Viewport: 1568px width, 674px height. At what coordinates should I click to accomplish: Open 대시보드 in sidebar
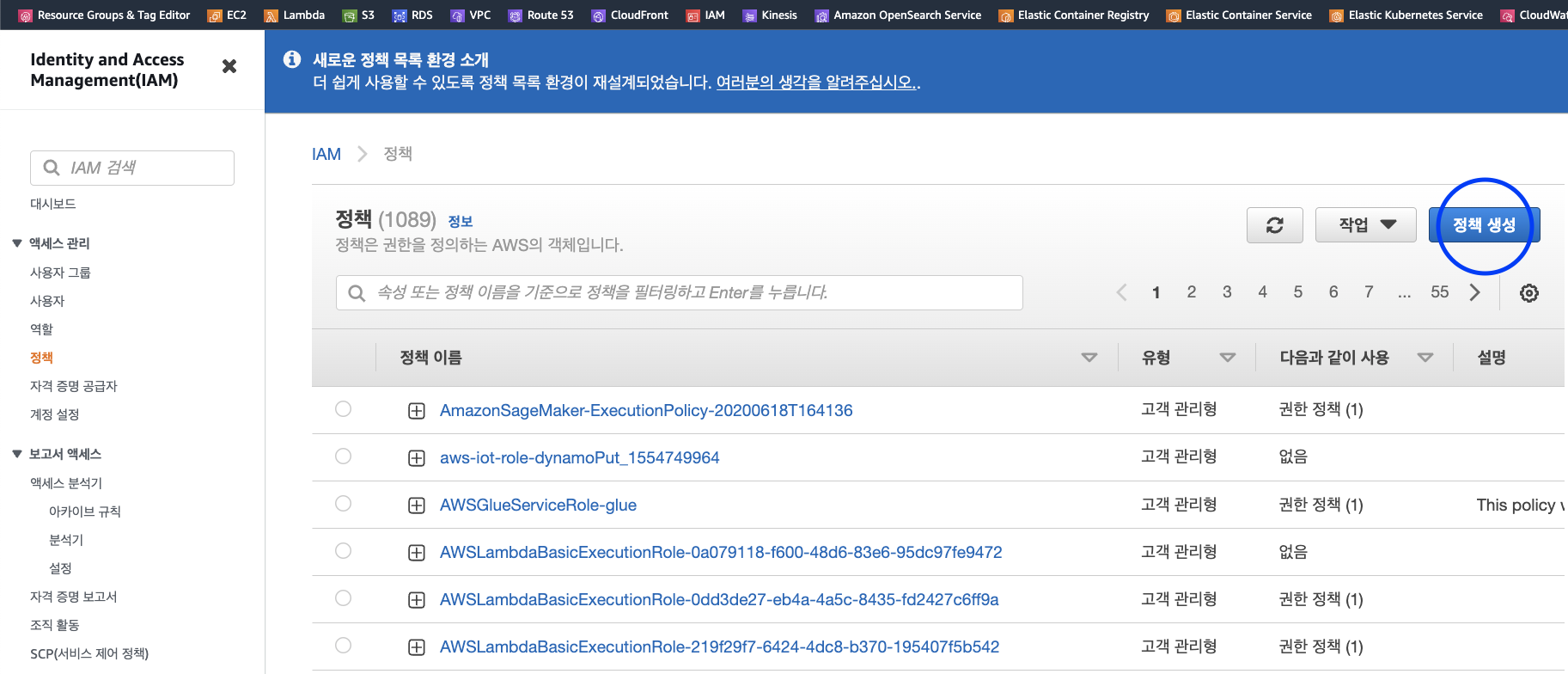[53, 204]
